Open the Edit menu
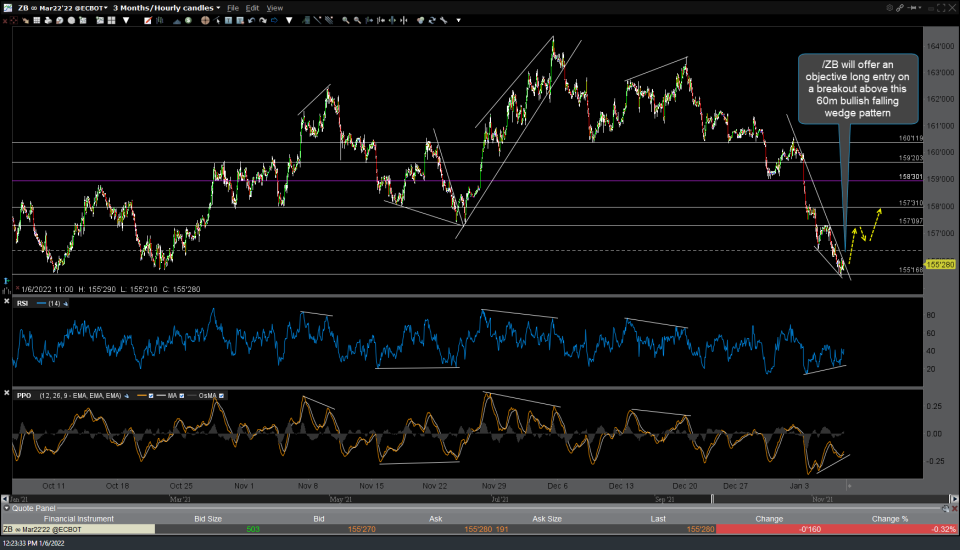Screen dimensions: 960x550 [x=252, y=8]
